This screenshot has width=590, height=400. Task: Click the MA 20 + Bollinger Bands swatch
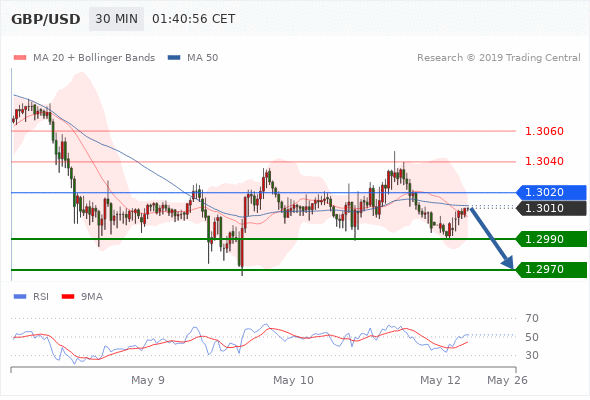[x=20, y=58]
